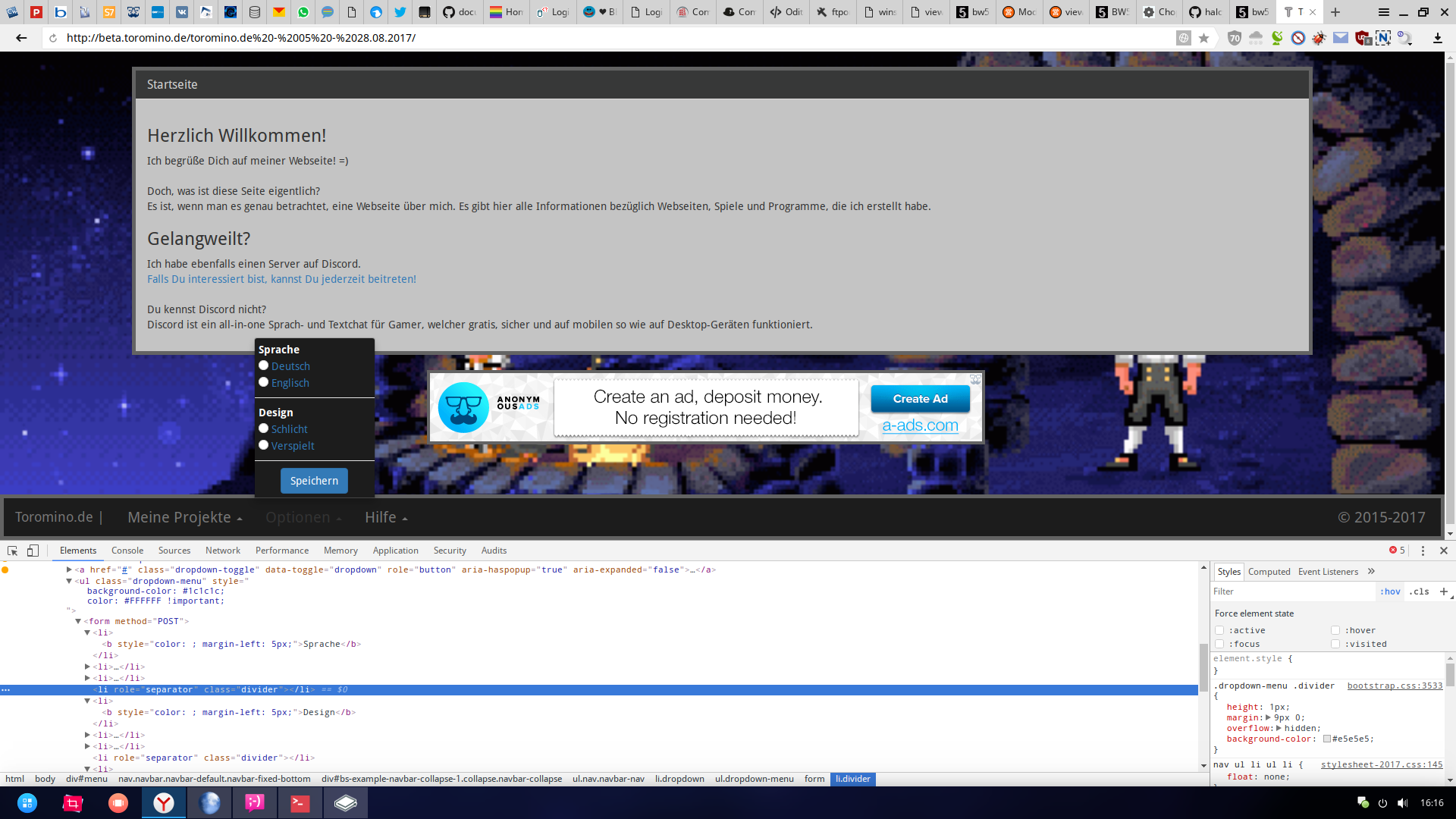Toggle the device toolbar icon in DevTools
Screen dimensions: 1456x819
[33, 551]
